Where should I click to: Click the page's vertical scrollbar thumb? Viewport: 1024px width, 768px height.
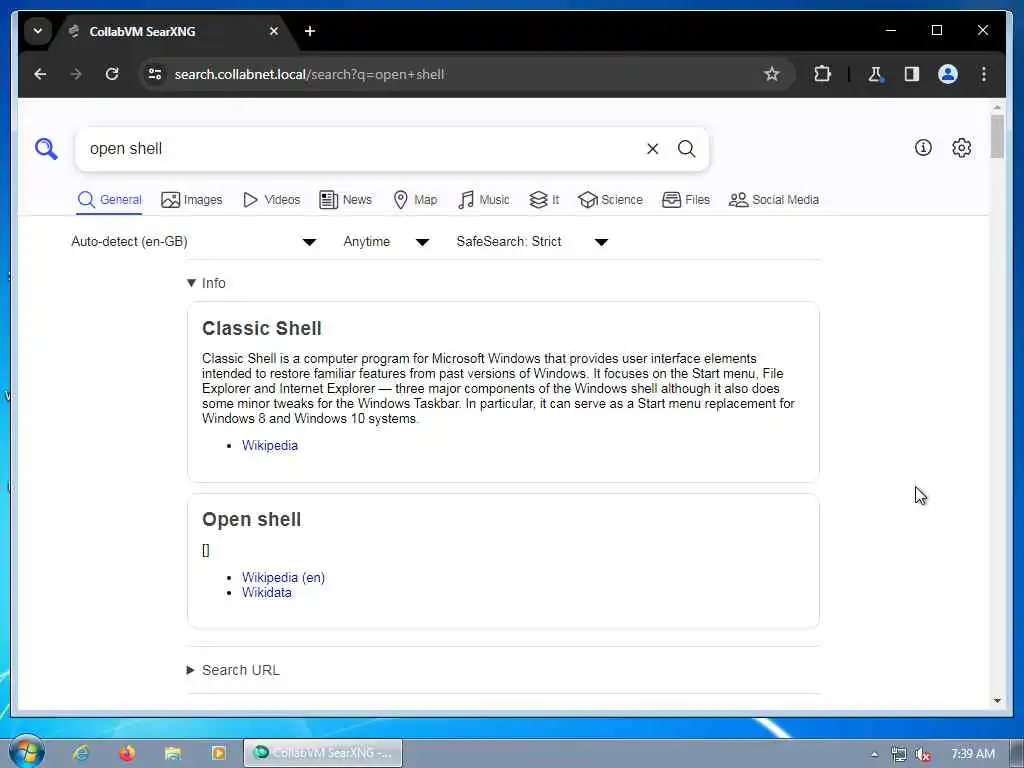[997, 136]
